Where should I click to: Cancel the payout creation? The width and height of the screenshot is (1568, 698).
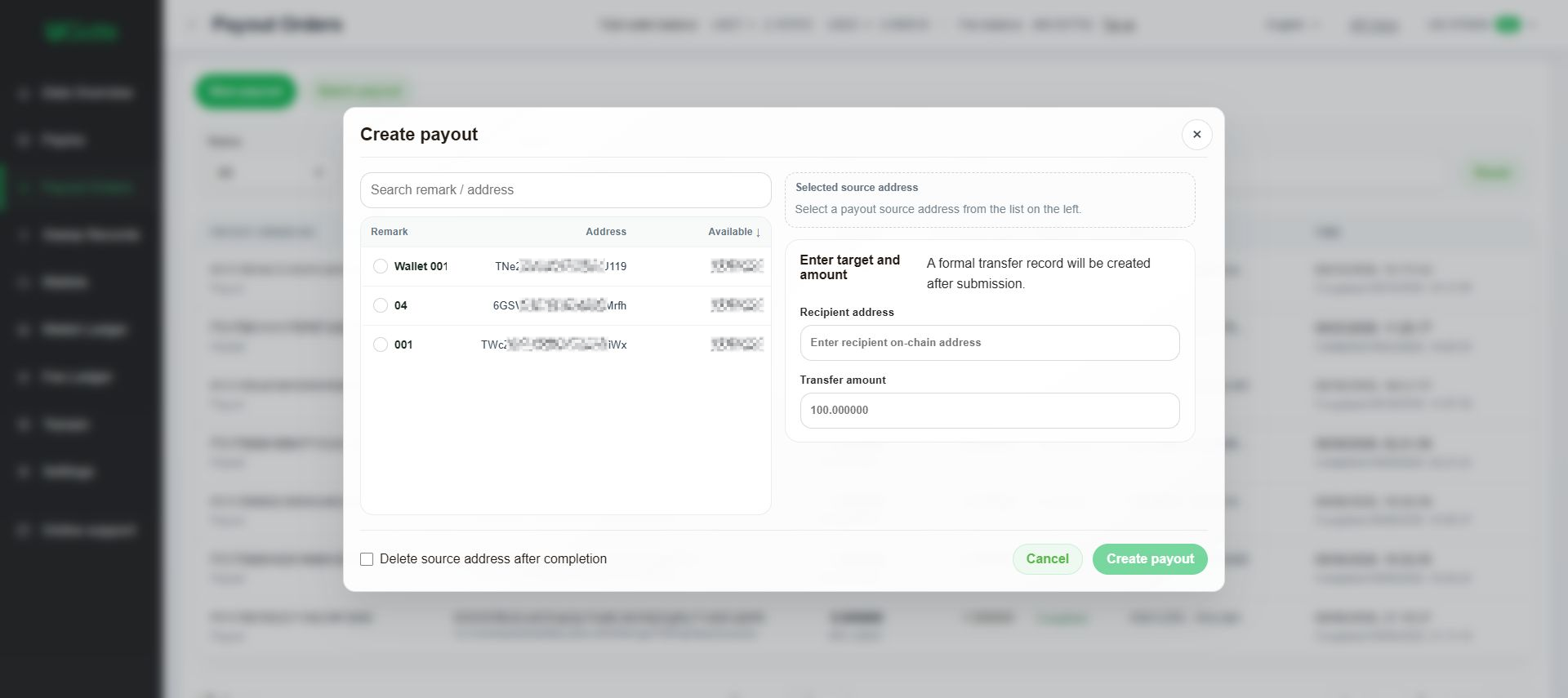click(x=1047, y=559)
